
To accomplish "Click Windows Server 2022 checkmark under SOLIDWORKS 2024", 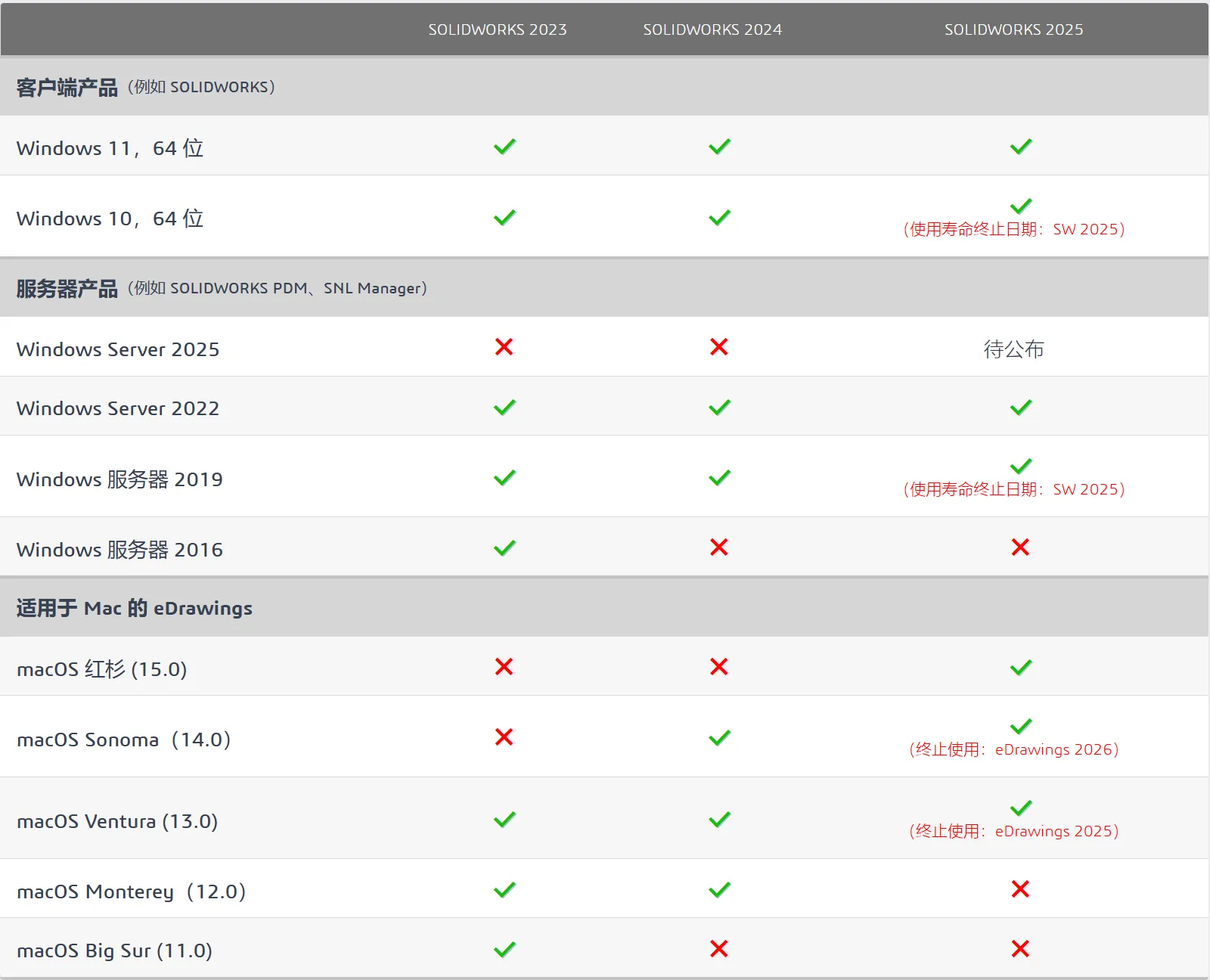I will click(719, 408).
